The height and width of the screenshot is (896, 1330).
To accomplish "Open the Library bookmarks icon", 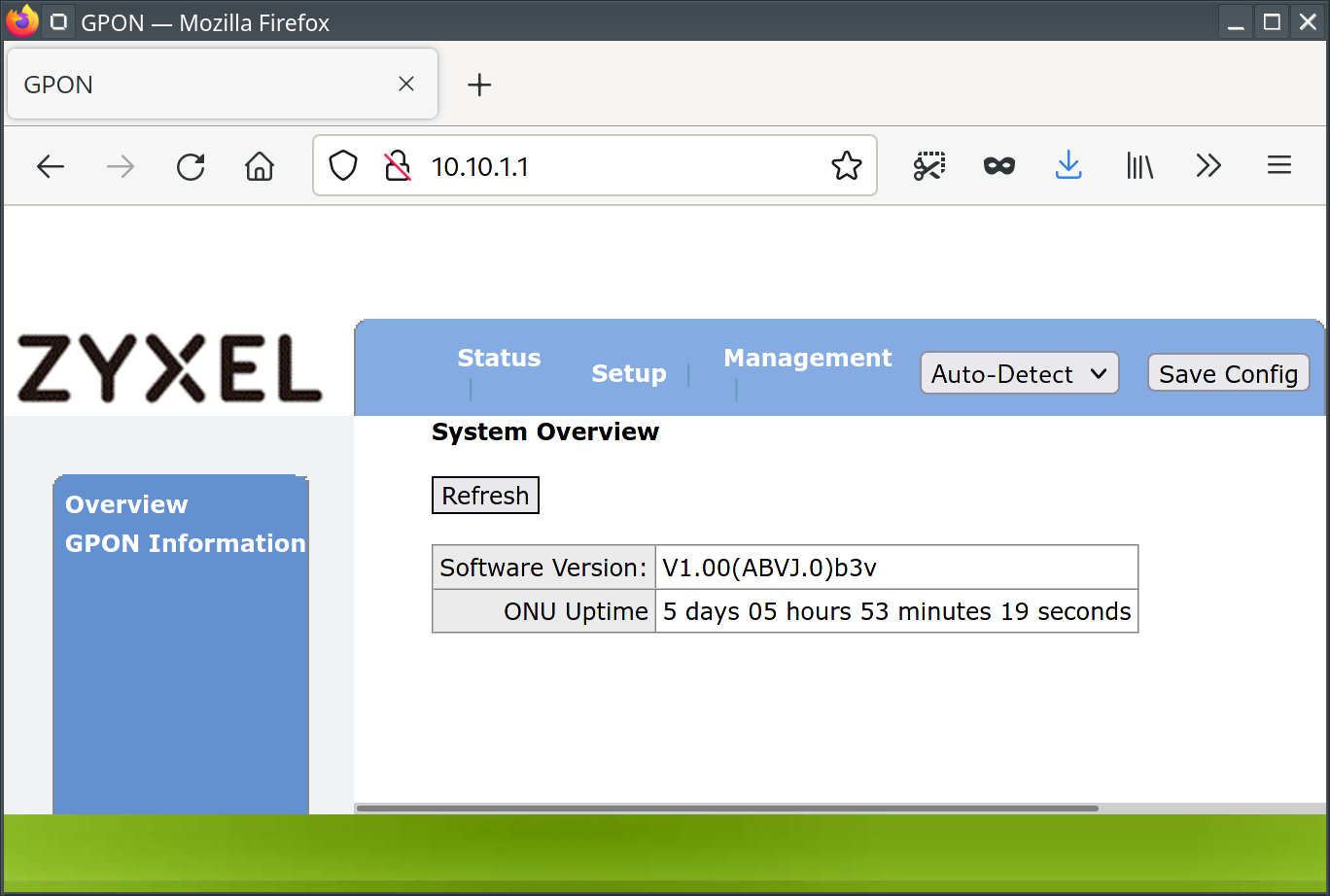I will 1139,167.
